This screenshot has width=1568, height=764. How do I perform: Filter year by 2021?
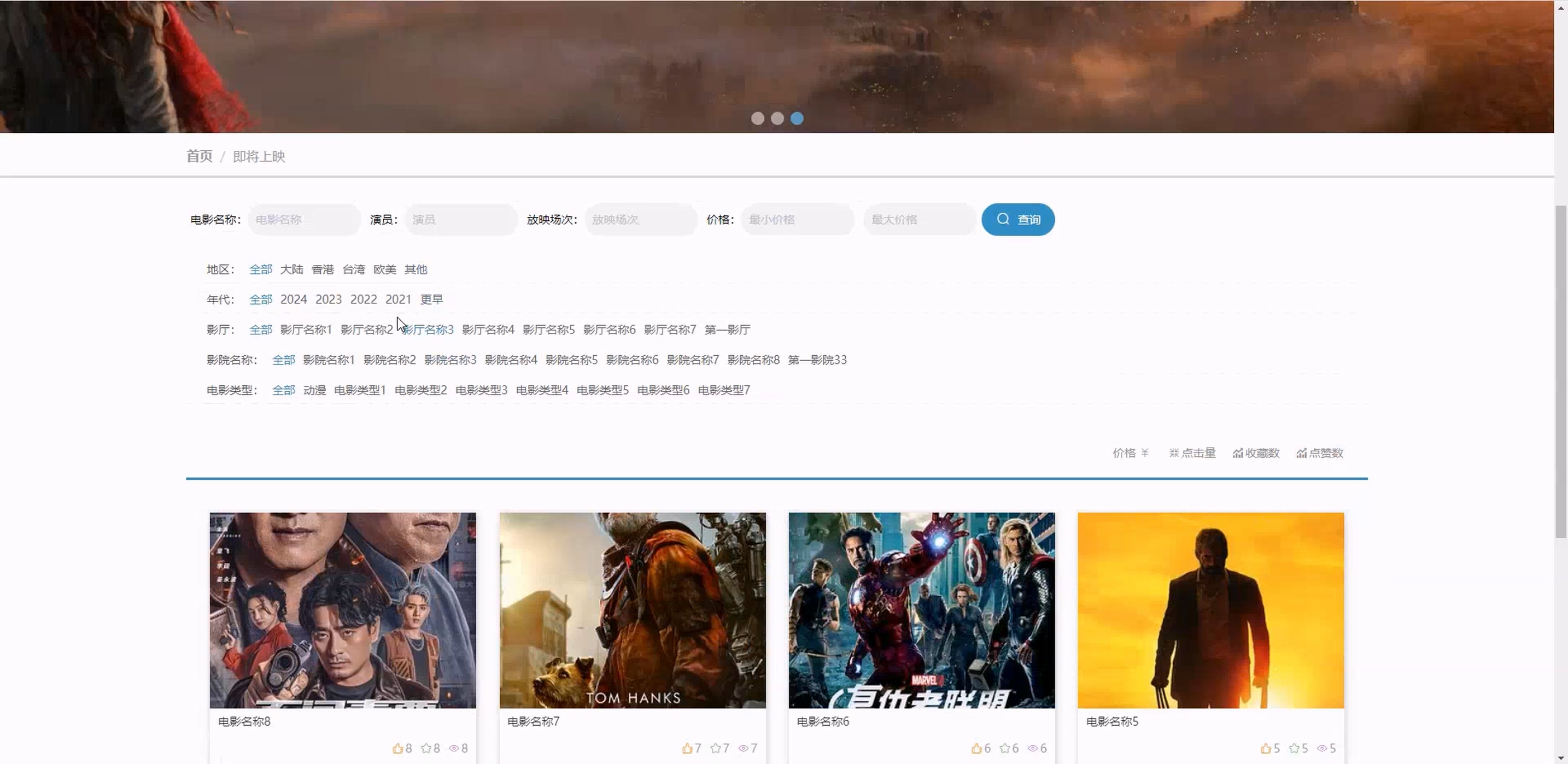tap(399, 299)
